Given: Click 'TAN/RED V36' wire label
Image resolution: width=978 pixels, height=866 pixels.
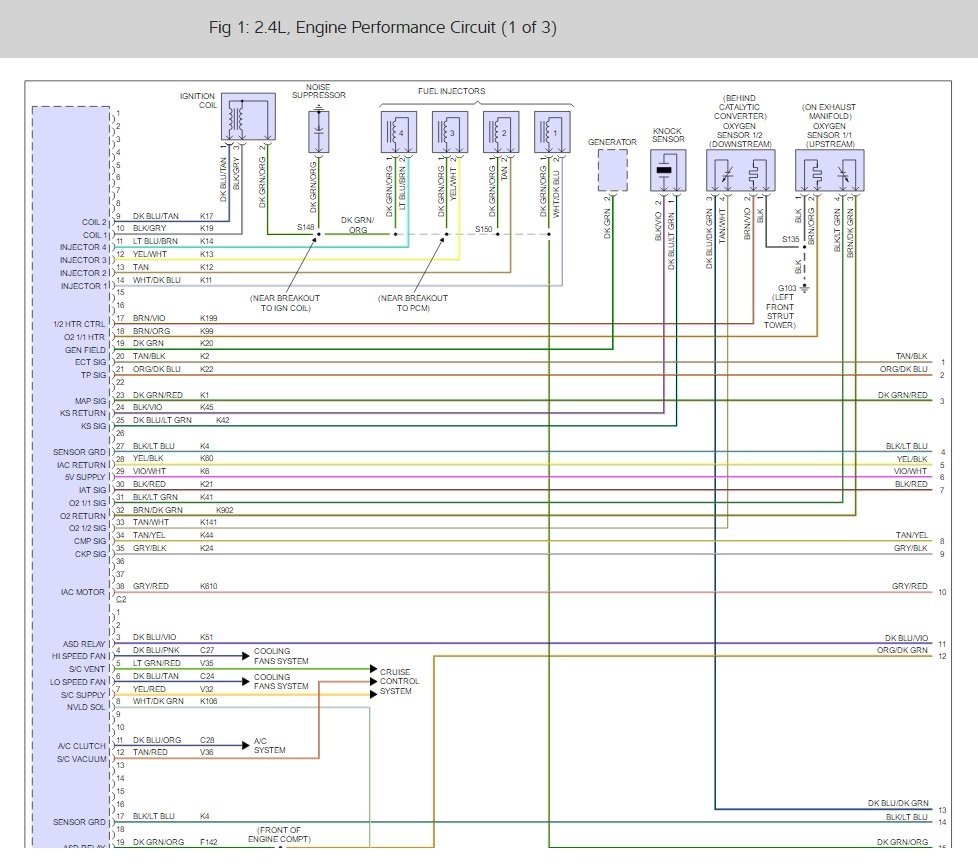Looking at the screenshot, I should pos(173,752).
